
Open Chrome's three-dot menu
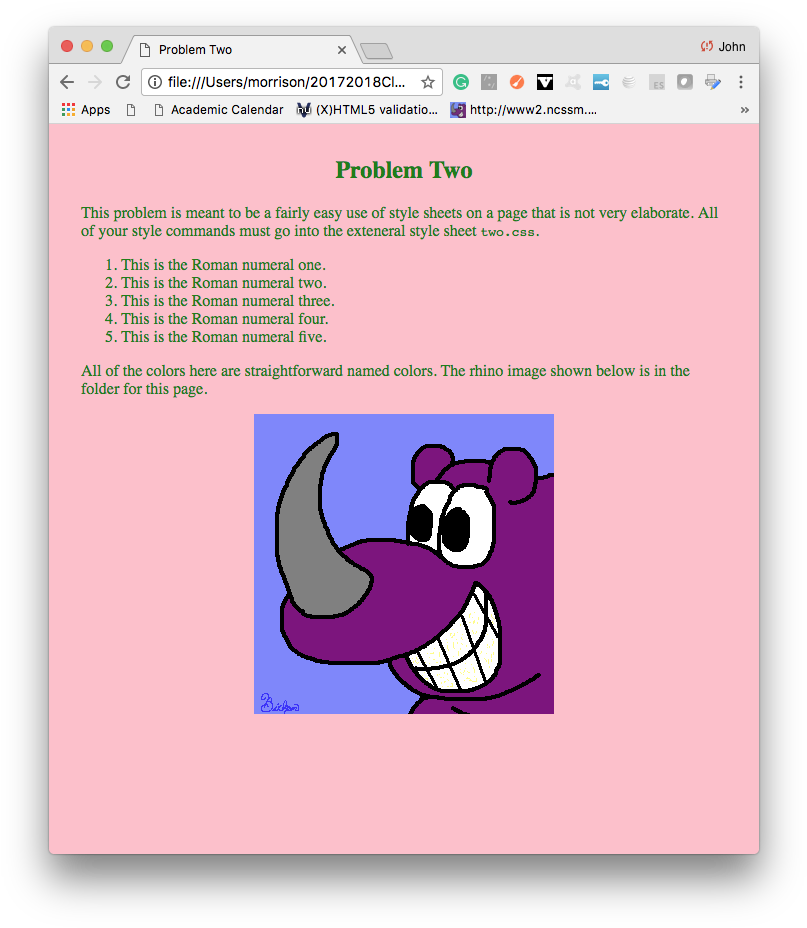click(741, 82)
